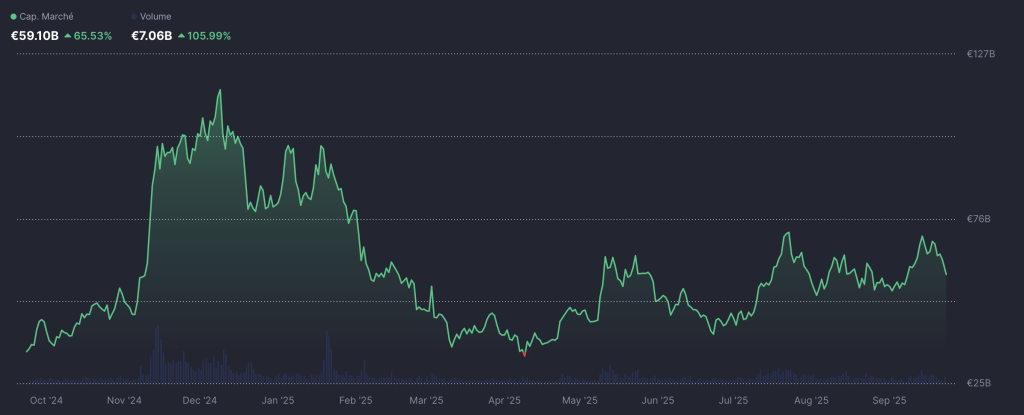The width and height of the screenshot is (1024, 415).
Task: Select the Sep '25 date label
Action: (x=888, y=401)
